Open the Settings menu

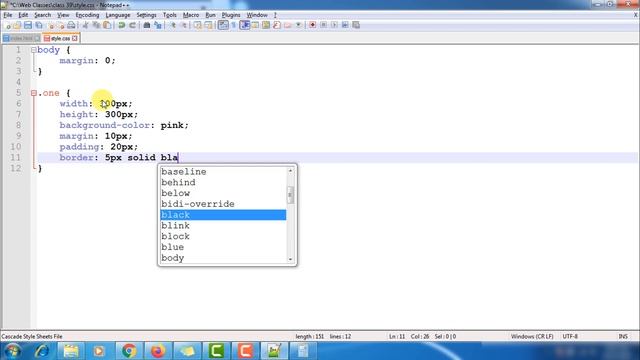(146, 15)
